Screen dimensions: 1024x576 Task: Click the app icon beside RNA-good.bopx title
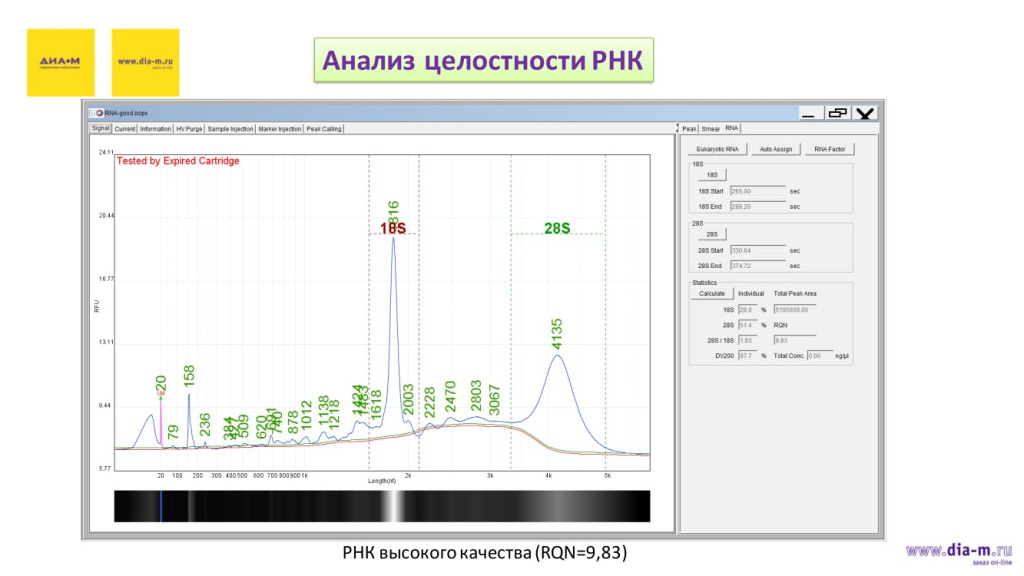(98, 113)
